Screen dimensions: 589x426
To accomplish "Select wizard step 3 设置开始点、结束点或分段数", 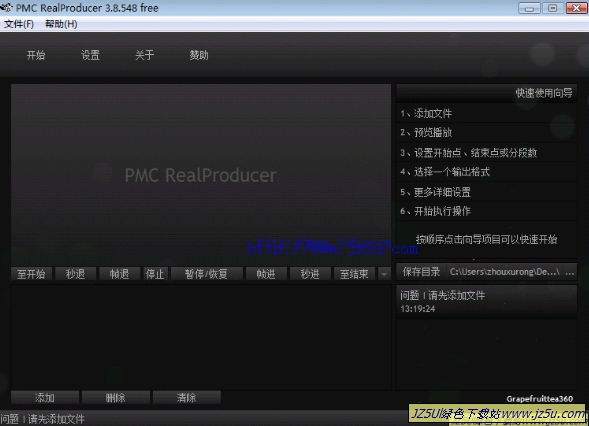I will pos(486,152).
